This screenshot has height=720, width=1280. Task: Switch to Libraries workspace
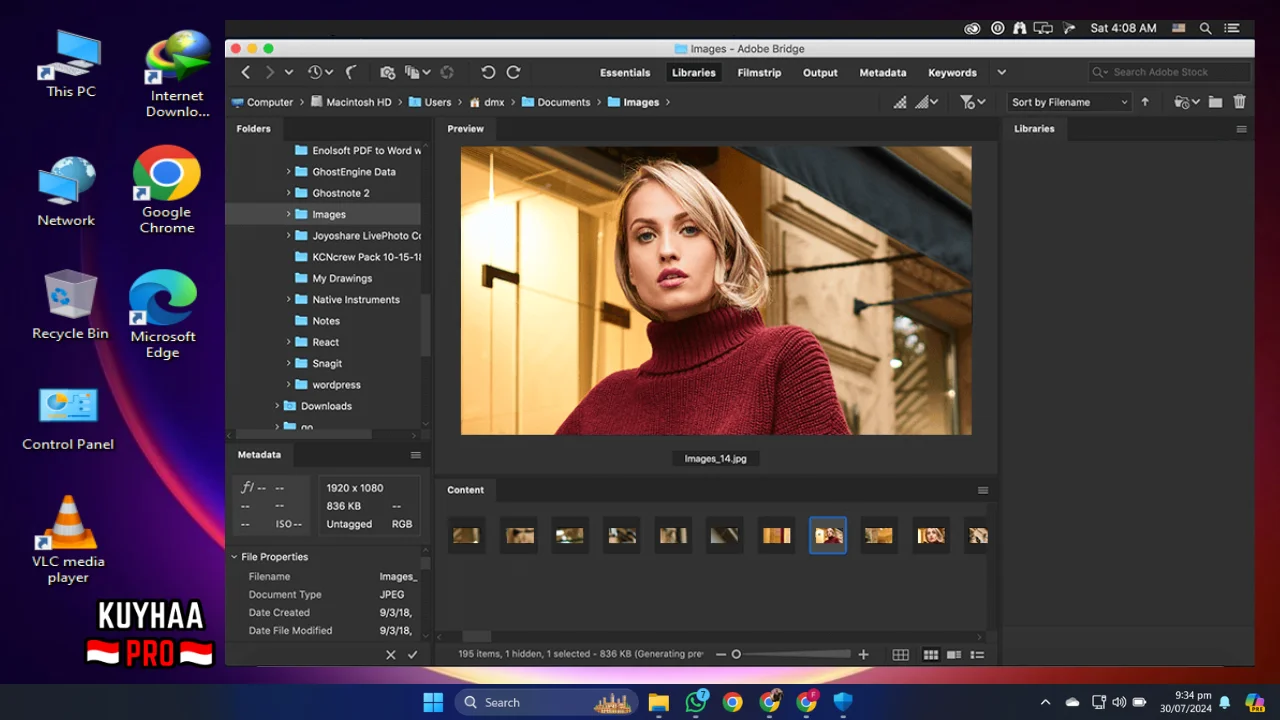tap(694, 72)
